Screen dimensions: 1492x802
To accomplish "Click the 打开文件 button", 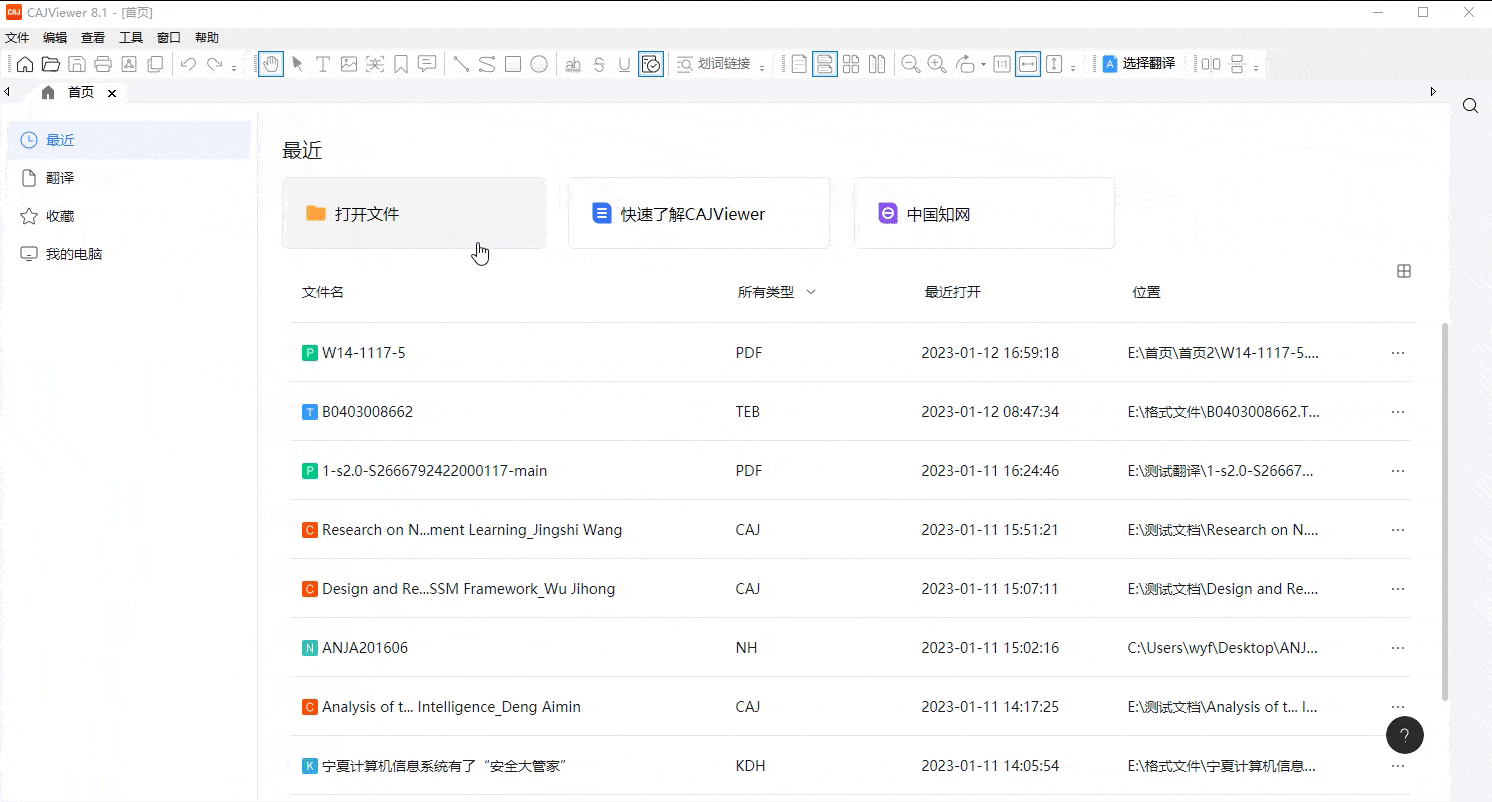I will [x=414, y=213].
